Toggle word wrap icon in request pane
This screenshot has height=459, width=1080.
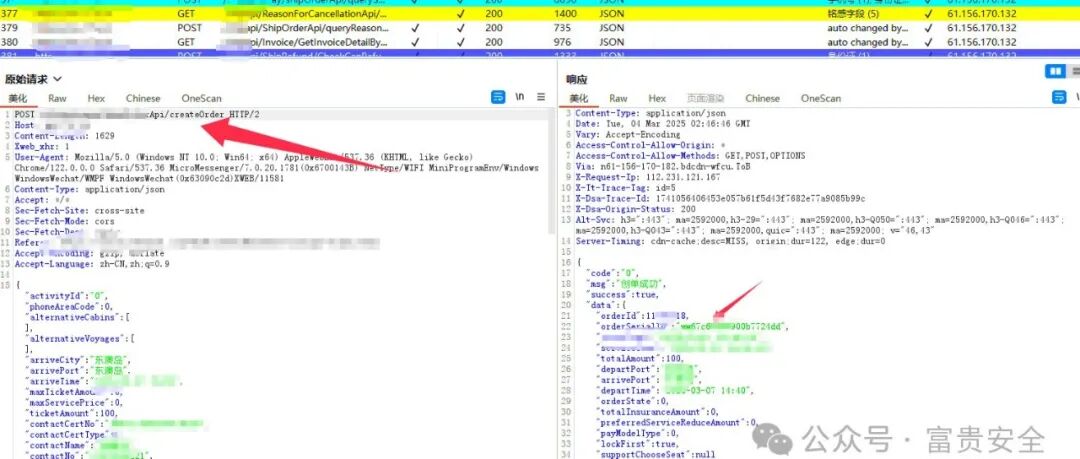pyautogui.click(x=498, y=97)
